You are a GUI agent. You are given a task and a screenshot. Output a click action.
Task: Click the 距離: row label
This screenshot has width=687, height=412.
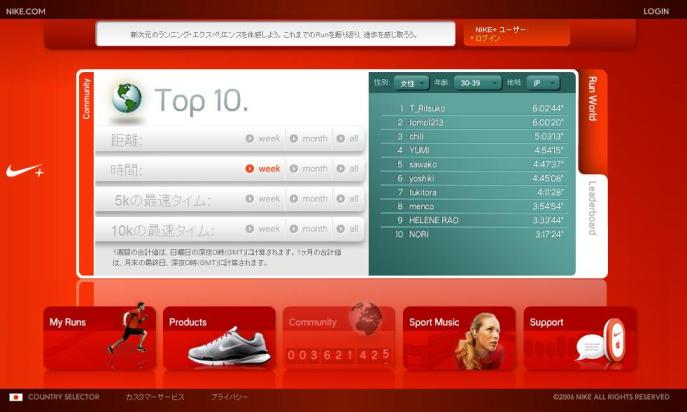coord(126,140)
